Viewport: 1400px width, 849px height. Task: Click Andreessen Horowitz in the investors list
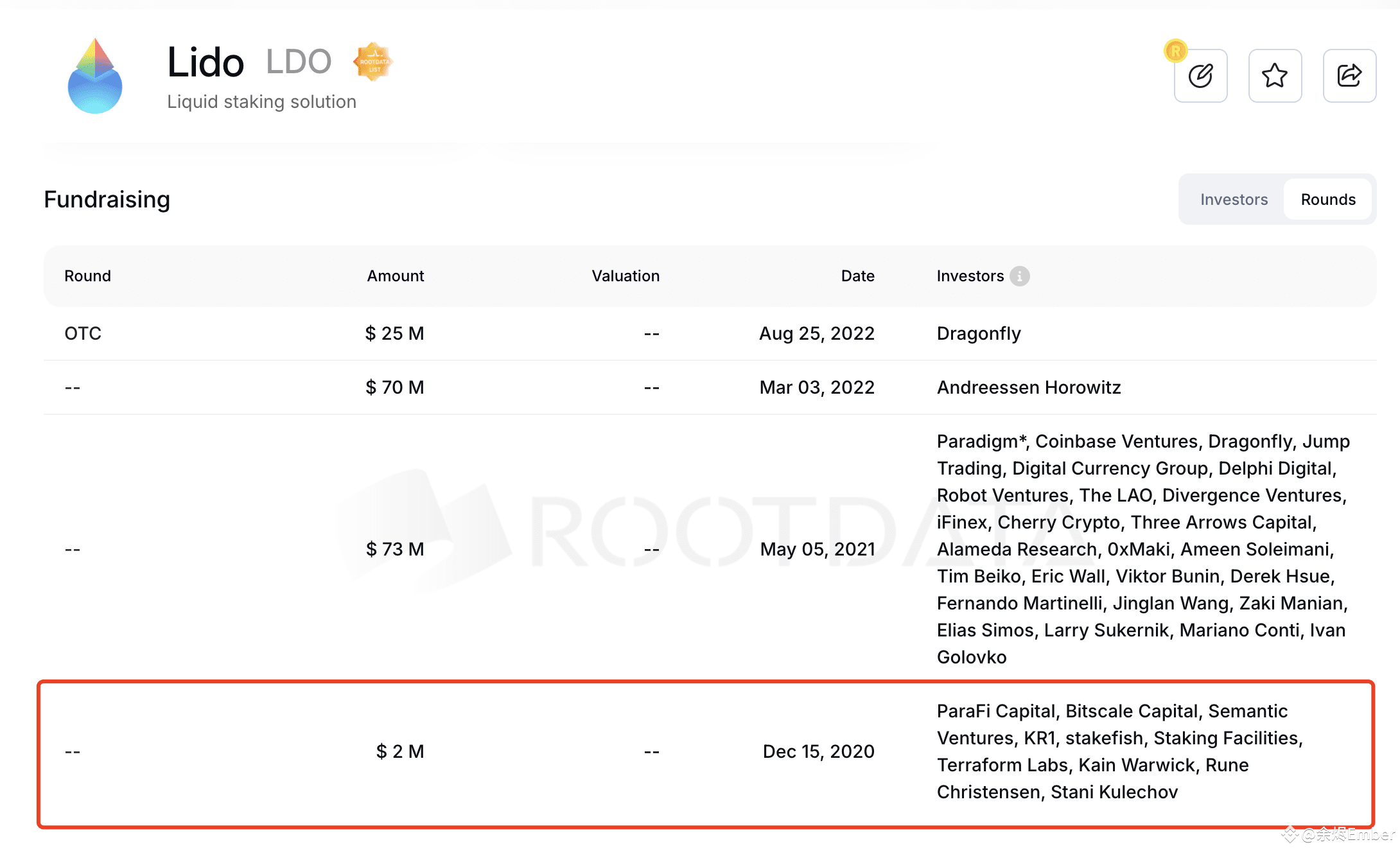(x=1028, y=387)
